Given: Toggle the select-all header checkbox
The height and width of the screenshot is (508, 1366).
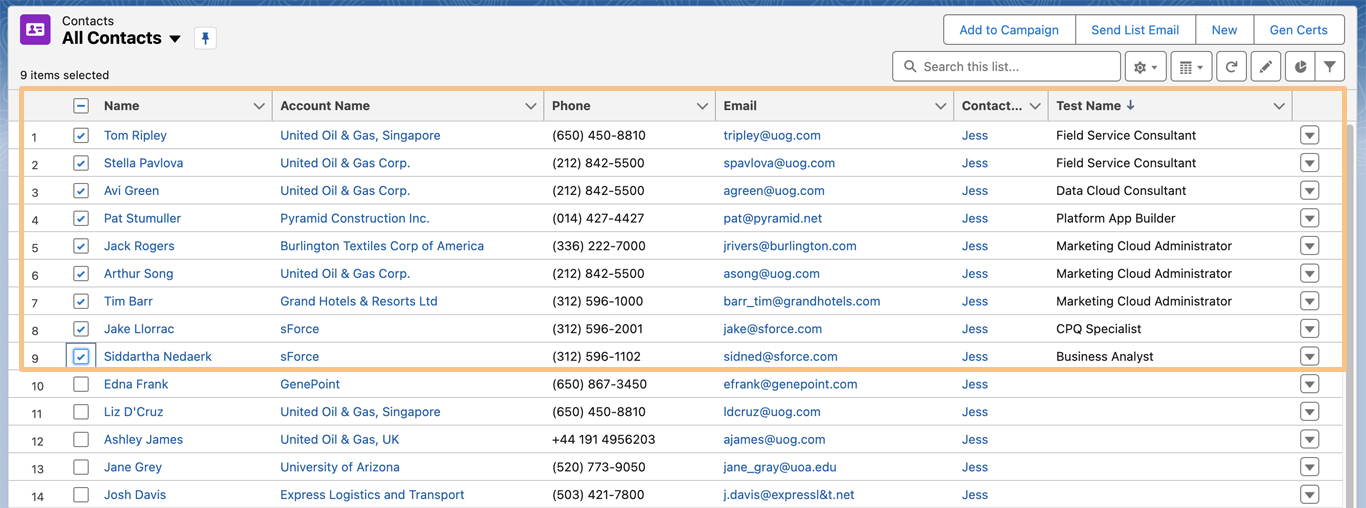Looking at the screenshot, I should click(81, 106).
